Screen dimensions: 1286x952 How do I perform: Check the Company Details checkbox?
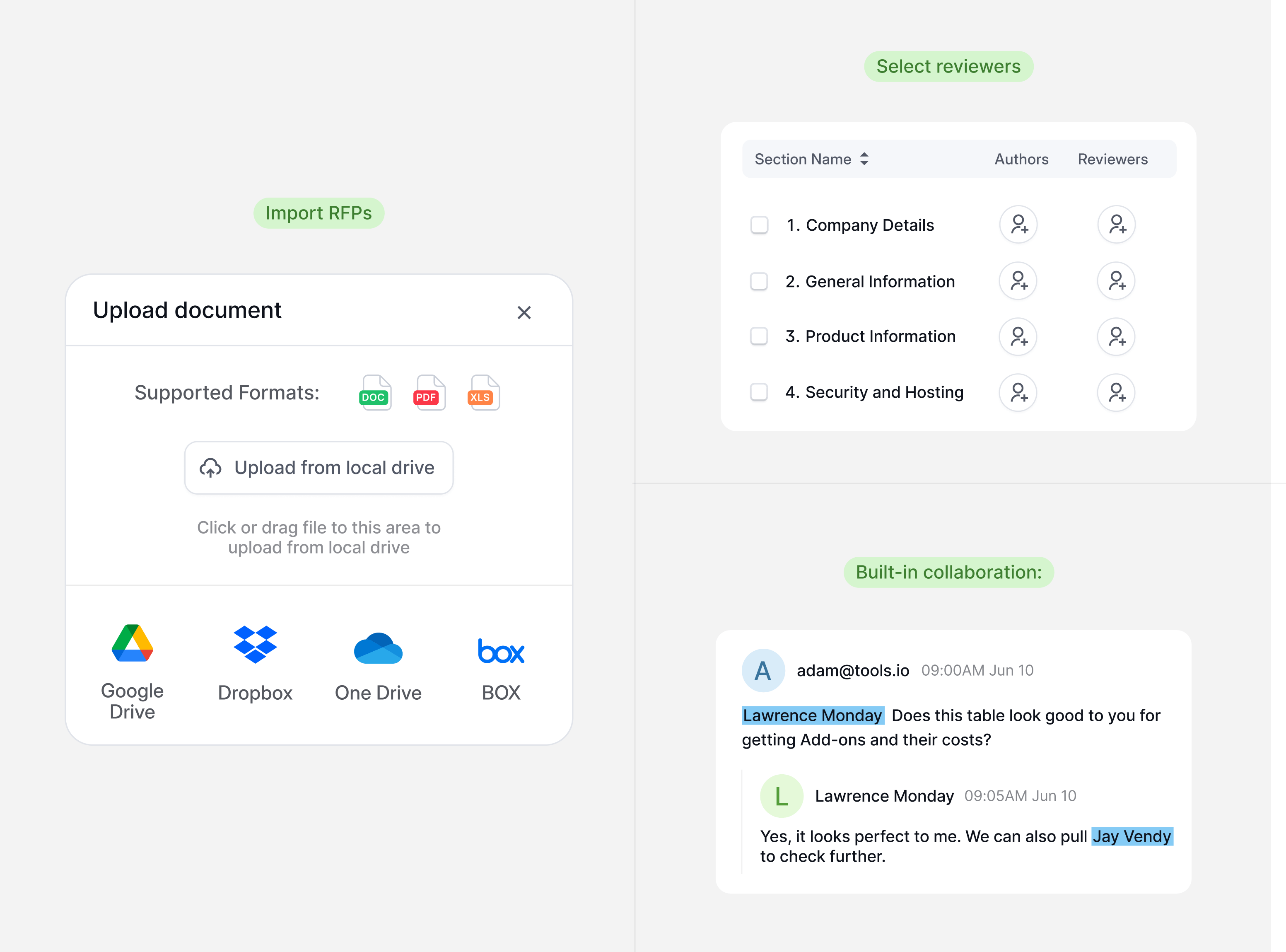[x=760, y=225]
